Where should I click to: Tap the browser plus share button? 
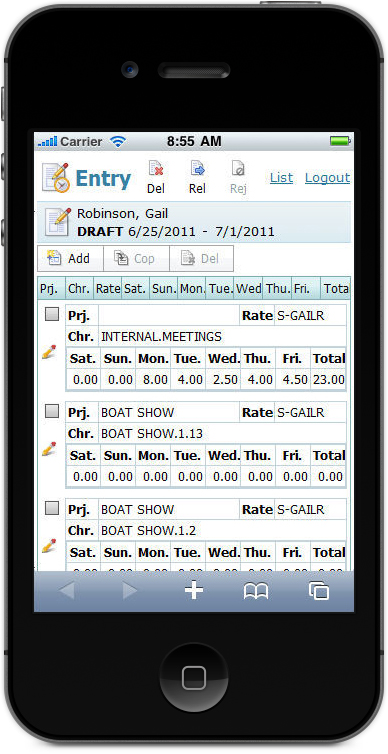pyautogui.click(x=194, y=590)
